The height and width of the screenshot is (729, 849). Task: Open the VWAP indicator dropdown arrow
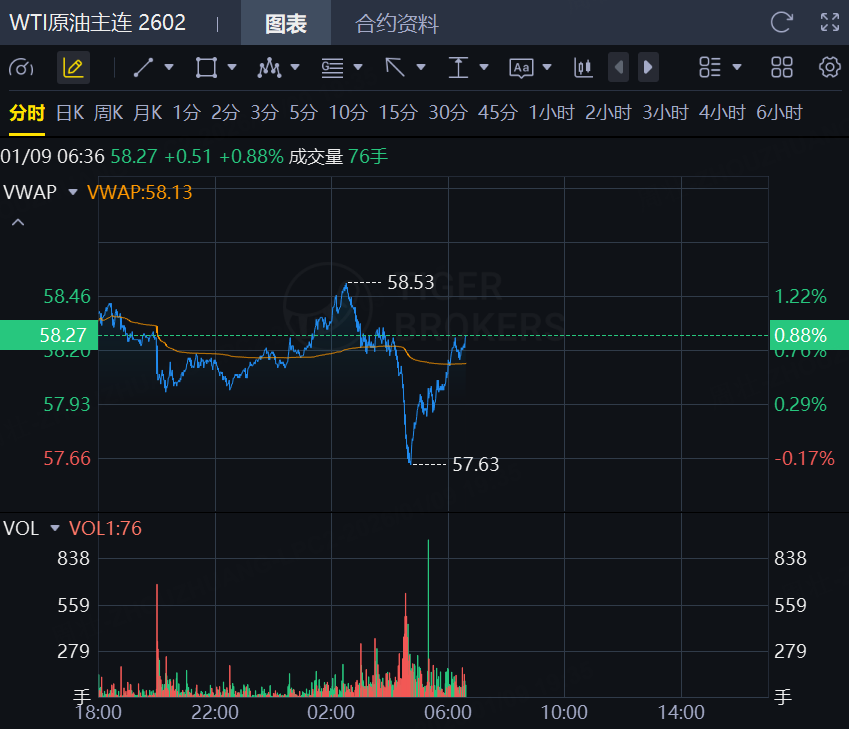72,192
